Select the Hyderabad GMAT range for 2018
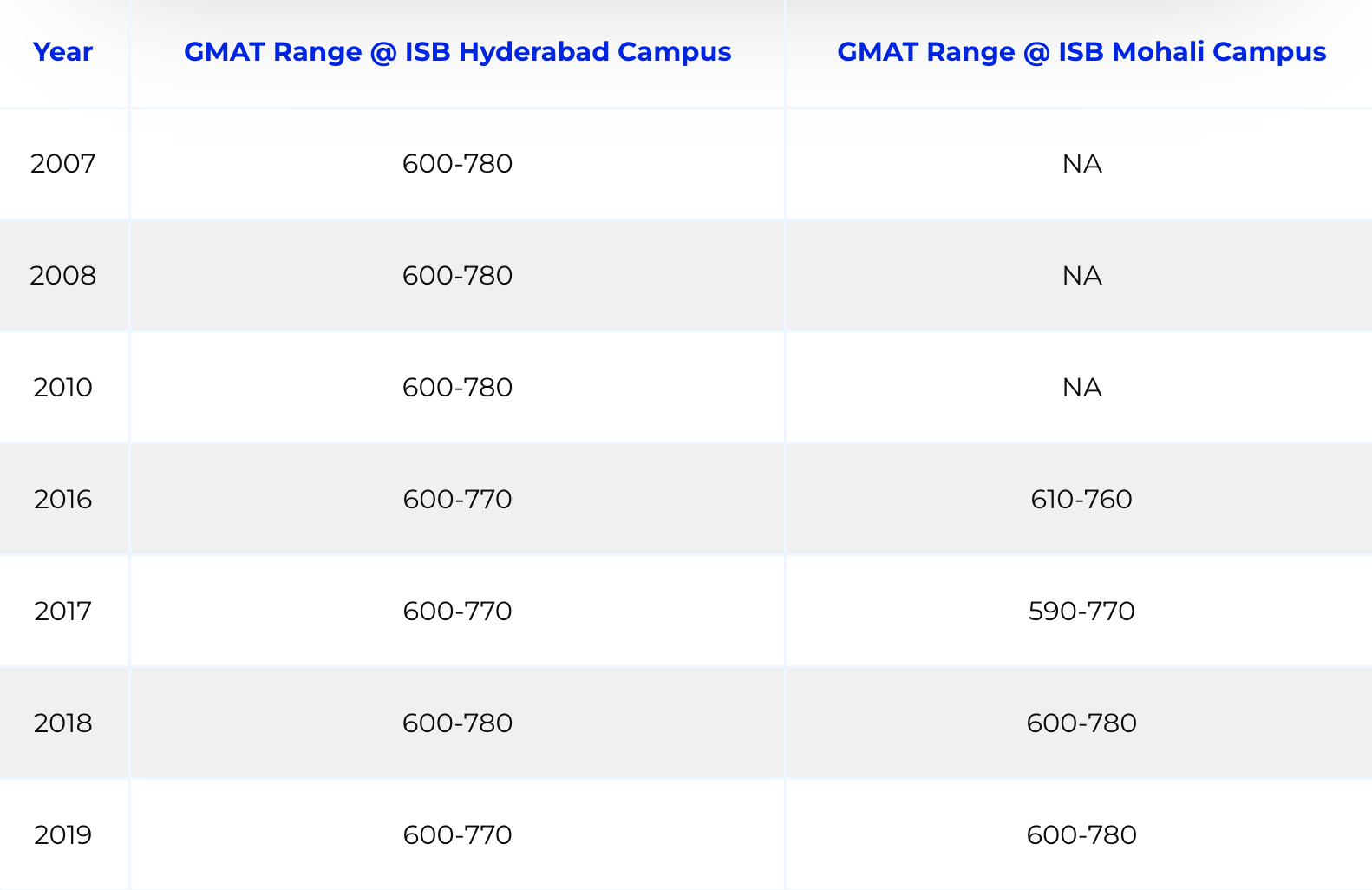Screen dimensions: 1372x890 pyautogui.click(x=457, y=723)
